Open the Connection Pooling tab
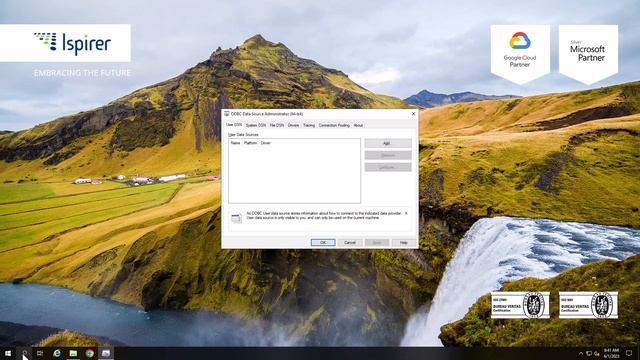640x360 pixels. (x=334, y=125)
